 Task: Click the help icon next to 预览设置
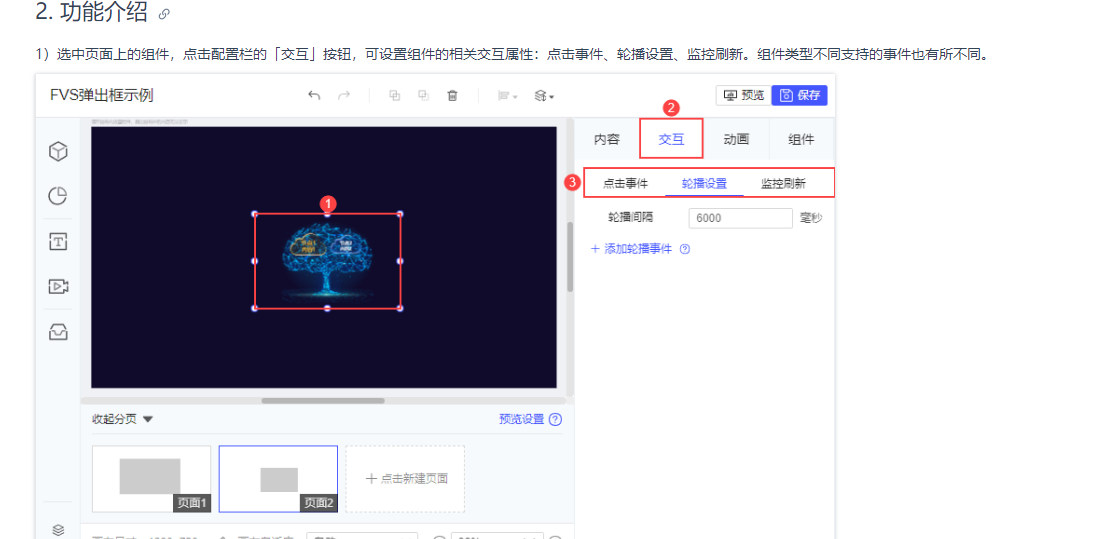point(556,419)
